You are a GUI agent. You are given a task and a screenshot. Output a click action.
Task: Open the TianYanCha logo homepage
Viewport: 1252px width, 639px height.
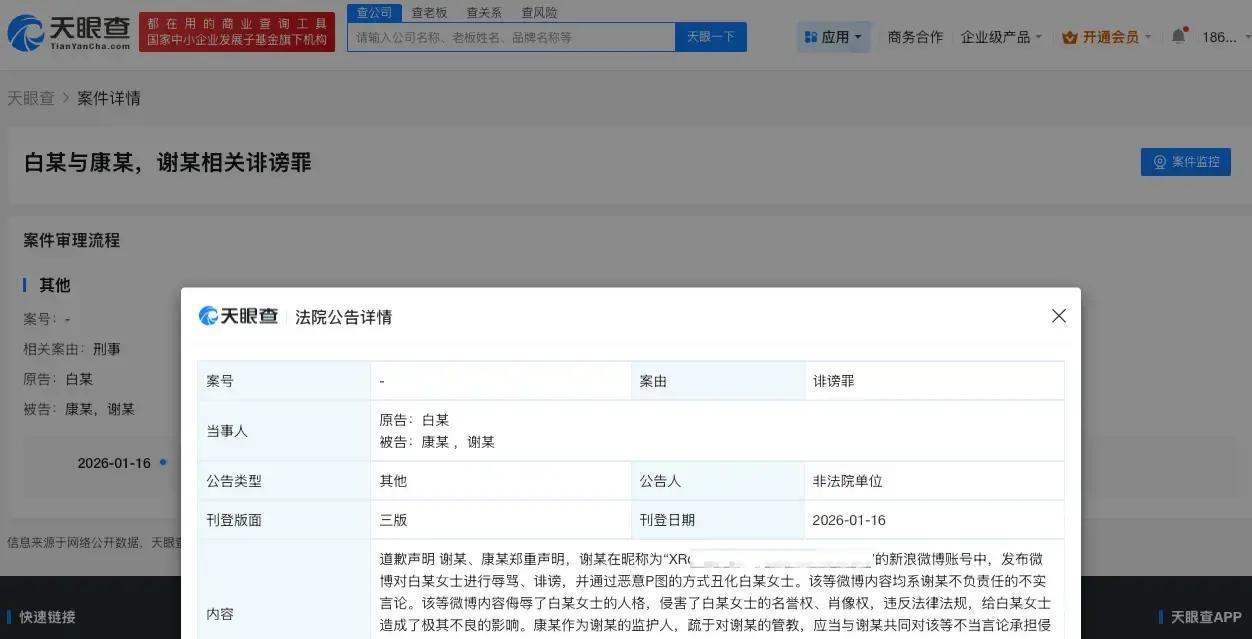68,33
